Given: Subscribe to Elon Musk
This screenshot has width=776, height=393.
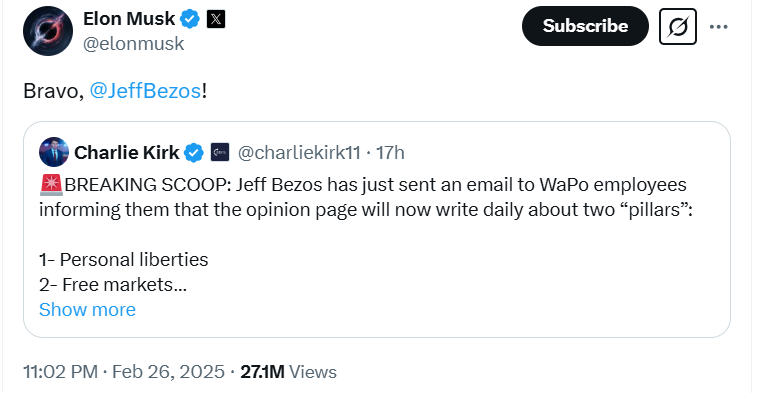Looking at the screenshot, I should (585, 26).
